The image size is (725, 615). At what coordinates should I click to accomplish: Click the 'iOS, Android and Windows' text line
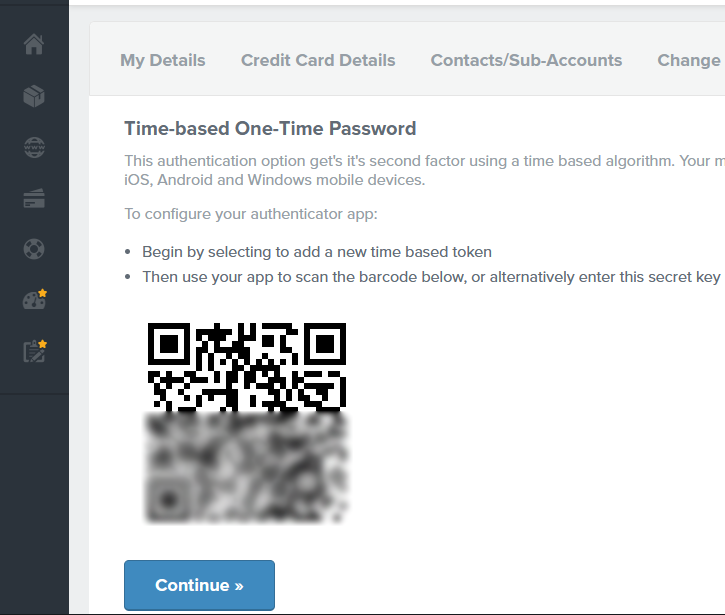click(x=275, y=181)
